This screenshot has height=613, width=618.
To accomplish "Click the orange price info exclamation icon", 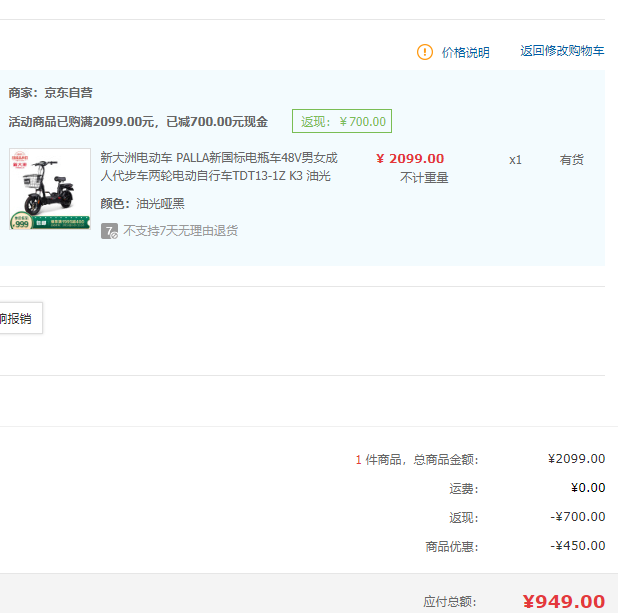I will [424, 52].
